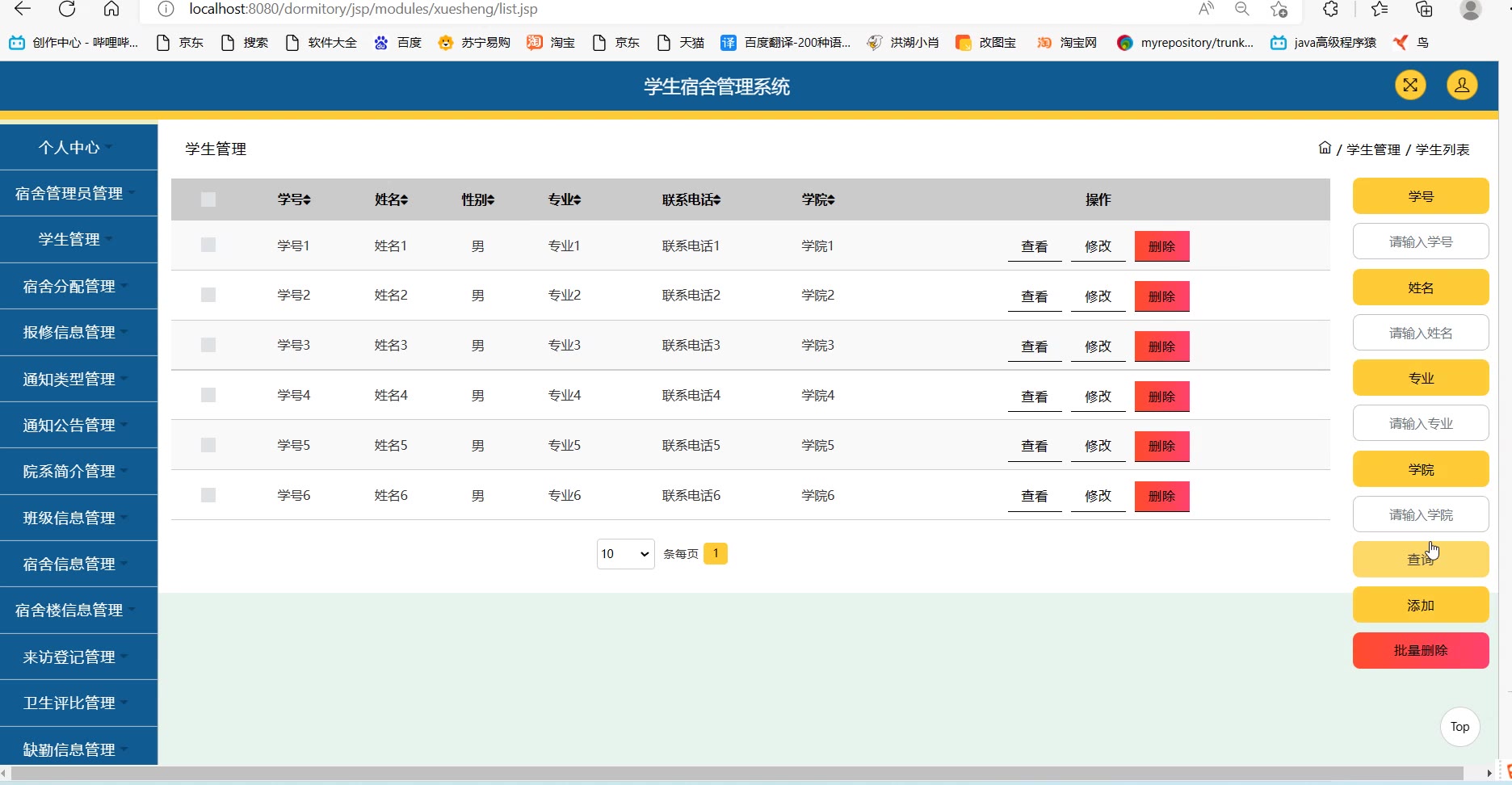Click the browser refresh icon
Image resolution: width=1512 pixels, height=785 pixels.
(x=68, y=10)
